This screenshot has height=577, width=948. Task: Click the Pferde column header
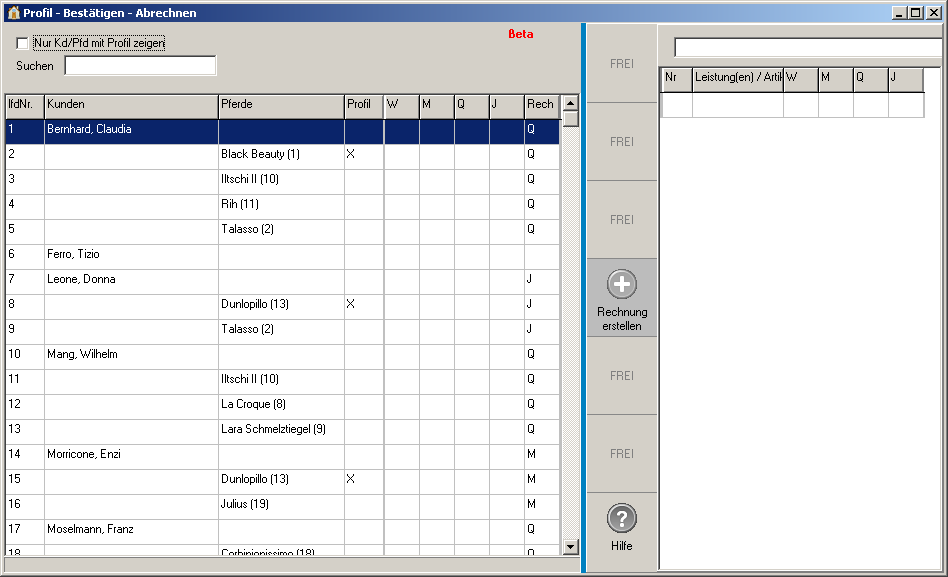280,105
